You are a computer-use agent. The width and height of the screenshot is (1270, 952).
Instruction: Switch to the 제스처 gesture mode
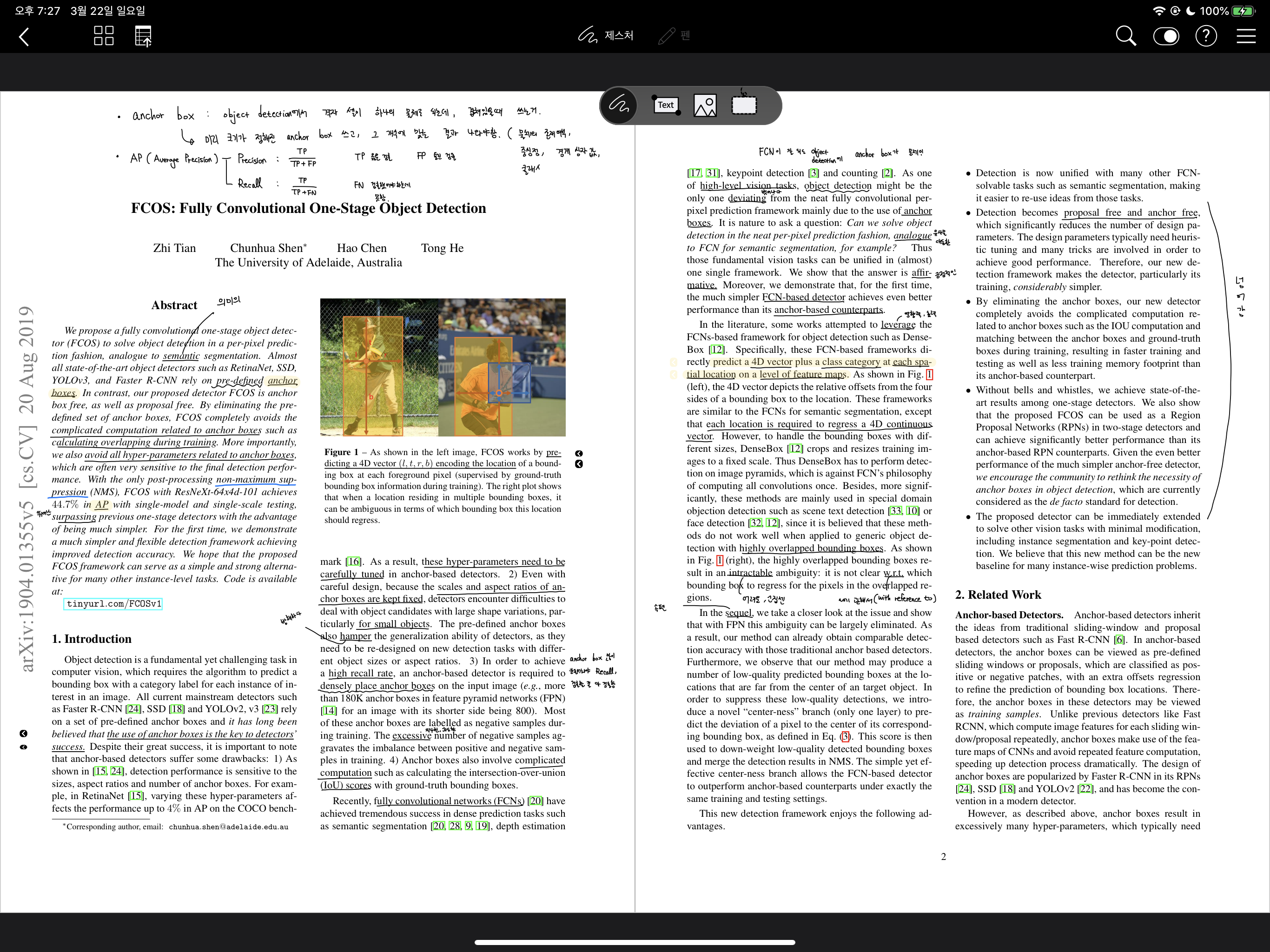pos(606,36)
